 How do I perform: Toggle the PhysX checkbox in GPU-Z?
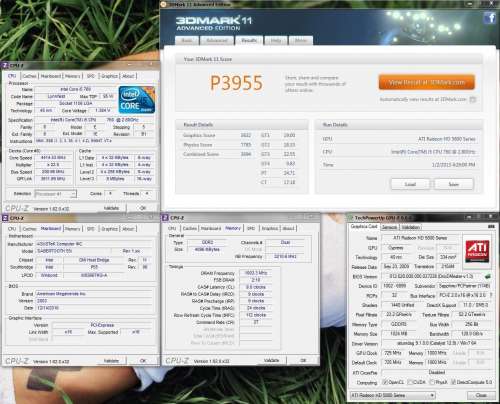pyautogui.click(x=432, y=382)
